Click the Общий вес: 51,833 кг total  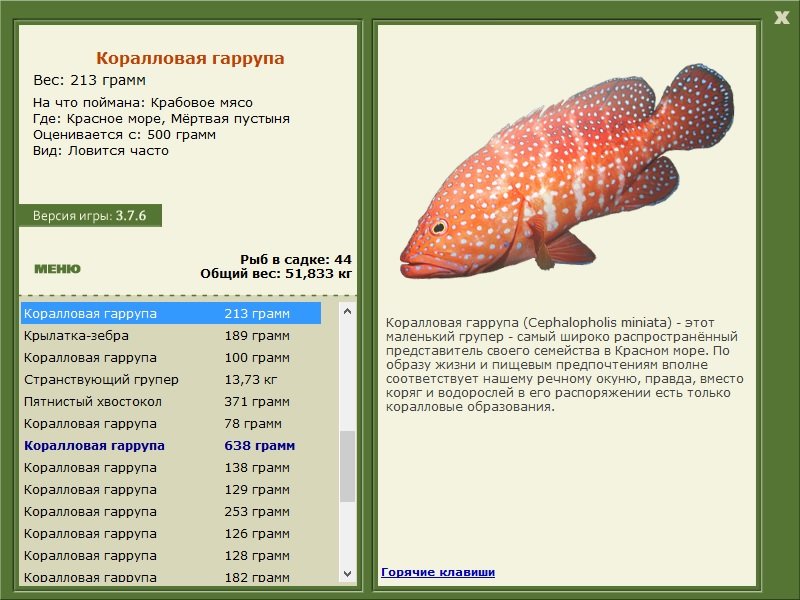pos(276,273)
